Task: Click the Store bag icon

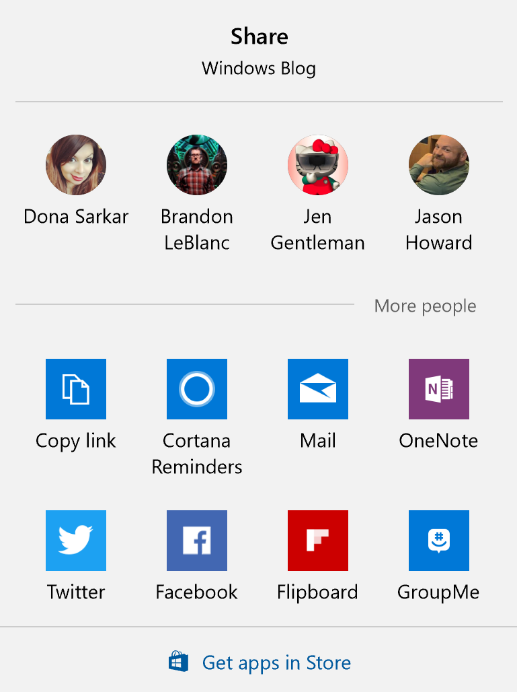Action: pos(178,662)
